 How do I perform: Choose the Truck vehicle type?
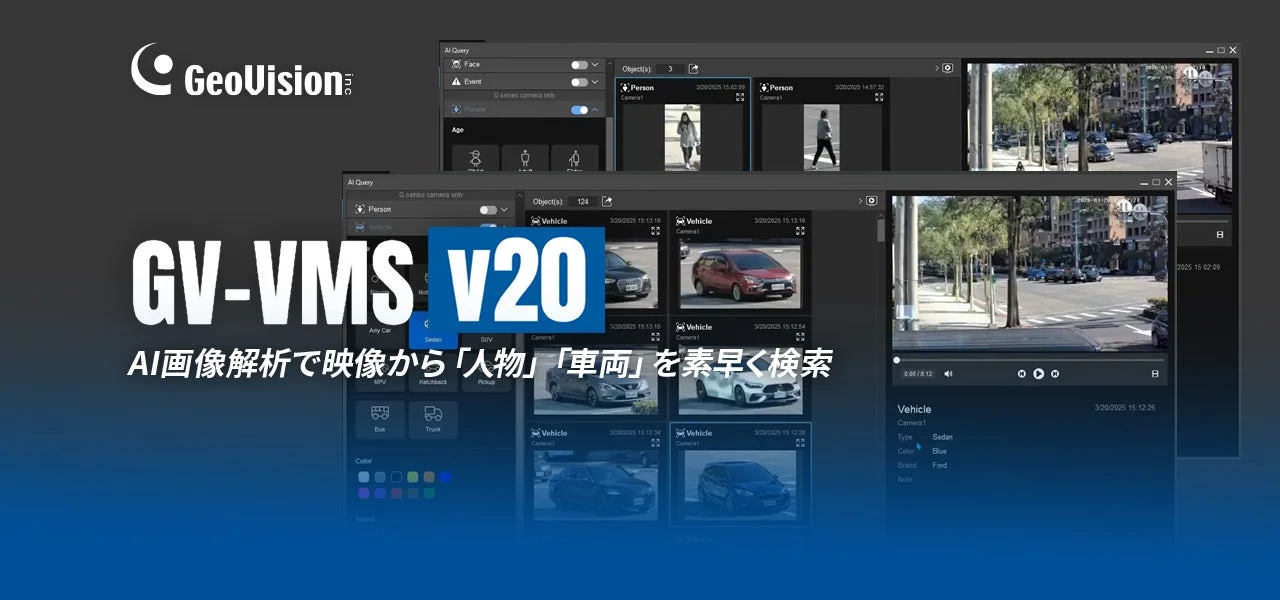[x=433, y=418]
